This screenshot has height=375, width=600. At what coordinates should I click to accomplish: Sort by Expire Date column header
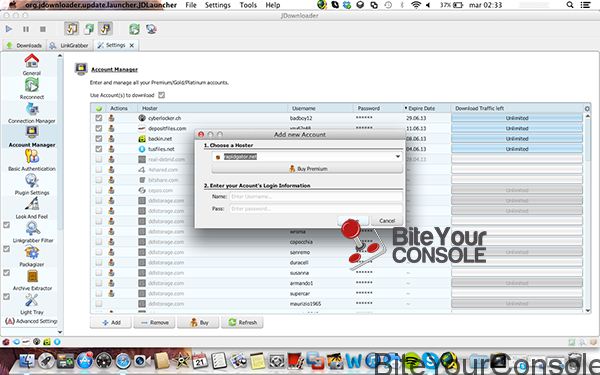[x=421, y=108]
